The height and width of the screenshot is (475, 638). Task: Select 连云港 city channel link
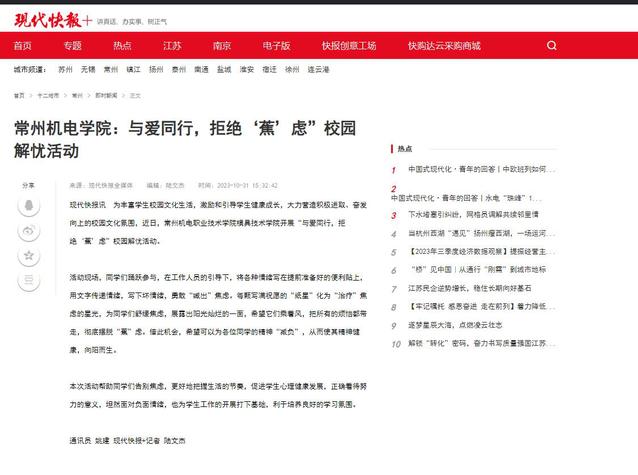[x=318, y=70]
